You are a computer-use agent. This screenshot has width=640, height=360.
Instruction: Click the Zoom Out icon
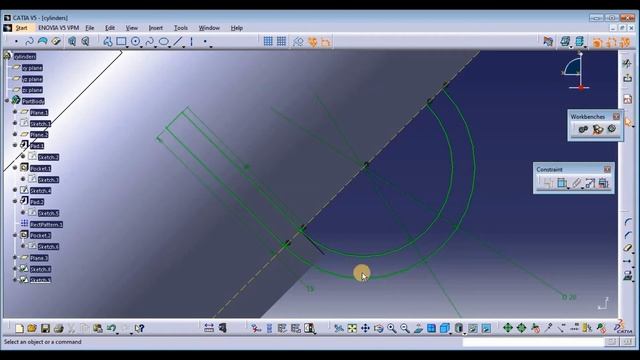pos(404,328)
